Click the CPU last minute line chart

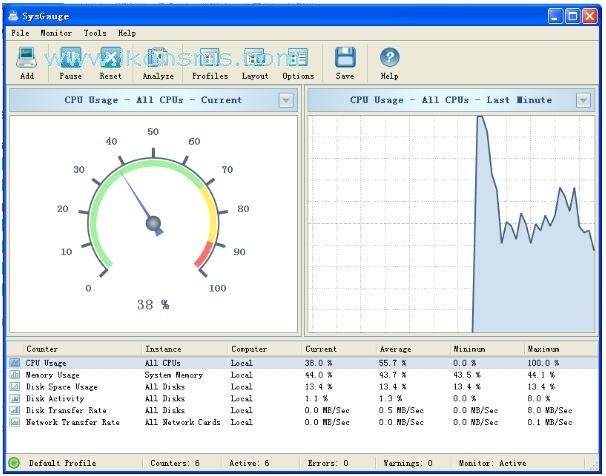coord(451,223)
